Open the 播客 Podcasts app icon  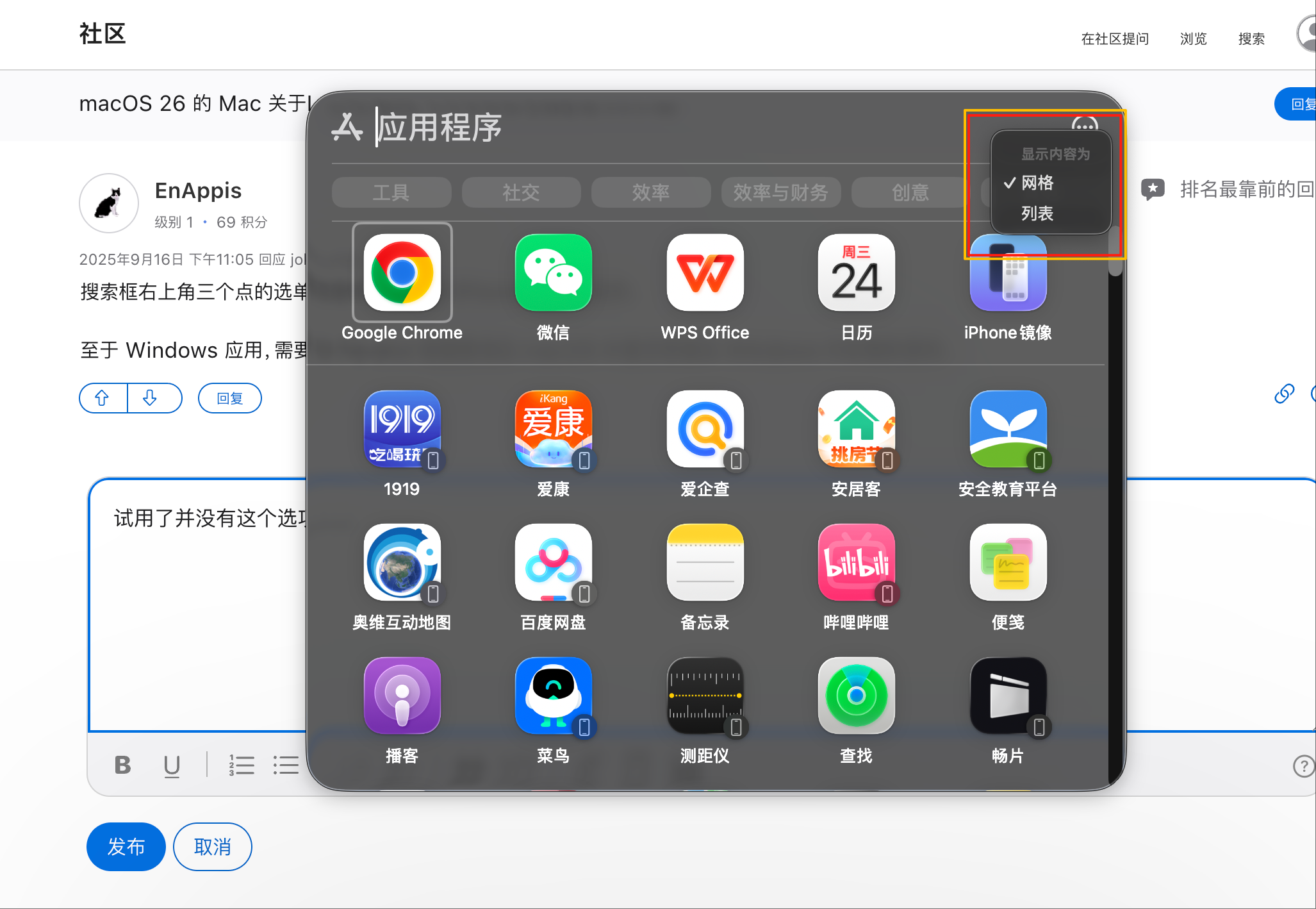(402, 696)
